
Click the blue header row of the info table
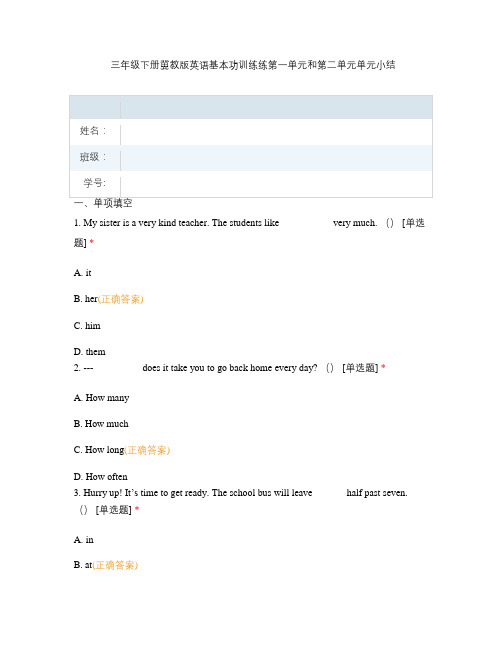point(251,108)
